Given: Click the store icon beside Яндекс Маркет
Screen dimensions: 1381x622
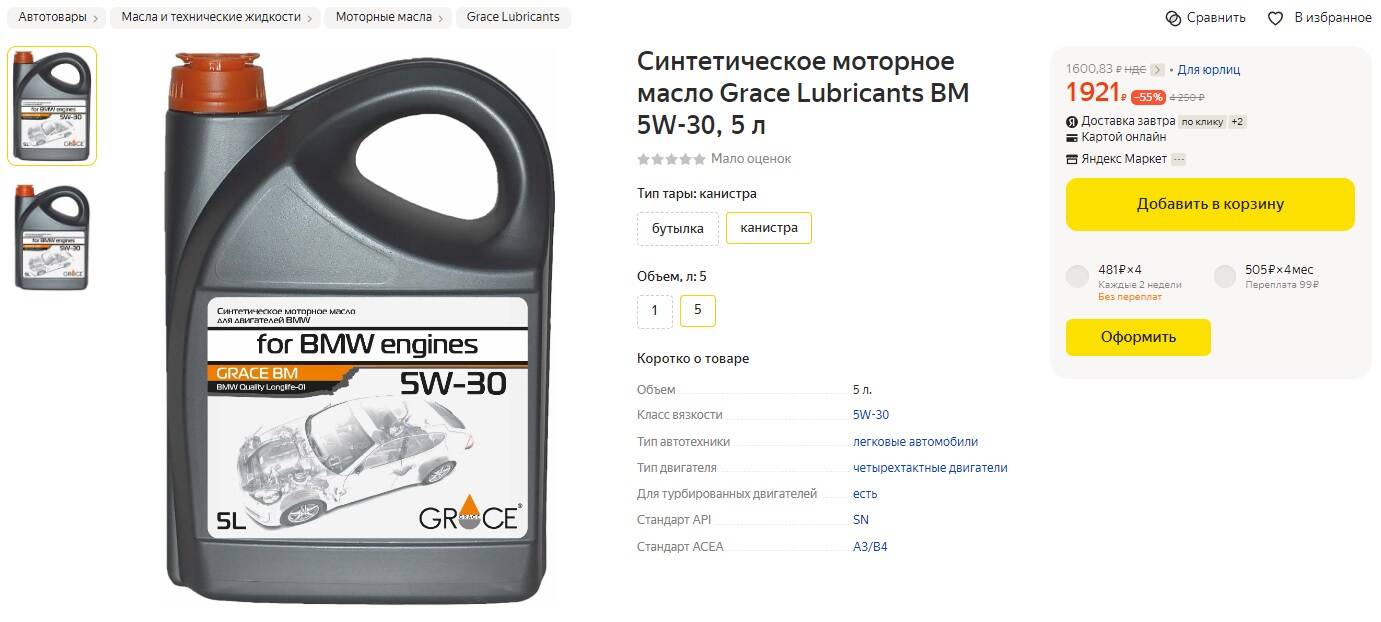Looking at the screenshot, I should click(x=1072, y=159).
